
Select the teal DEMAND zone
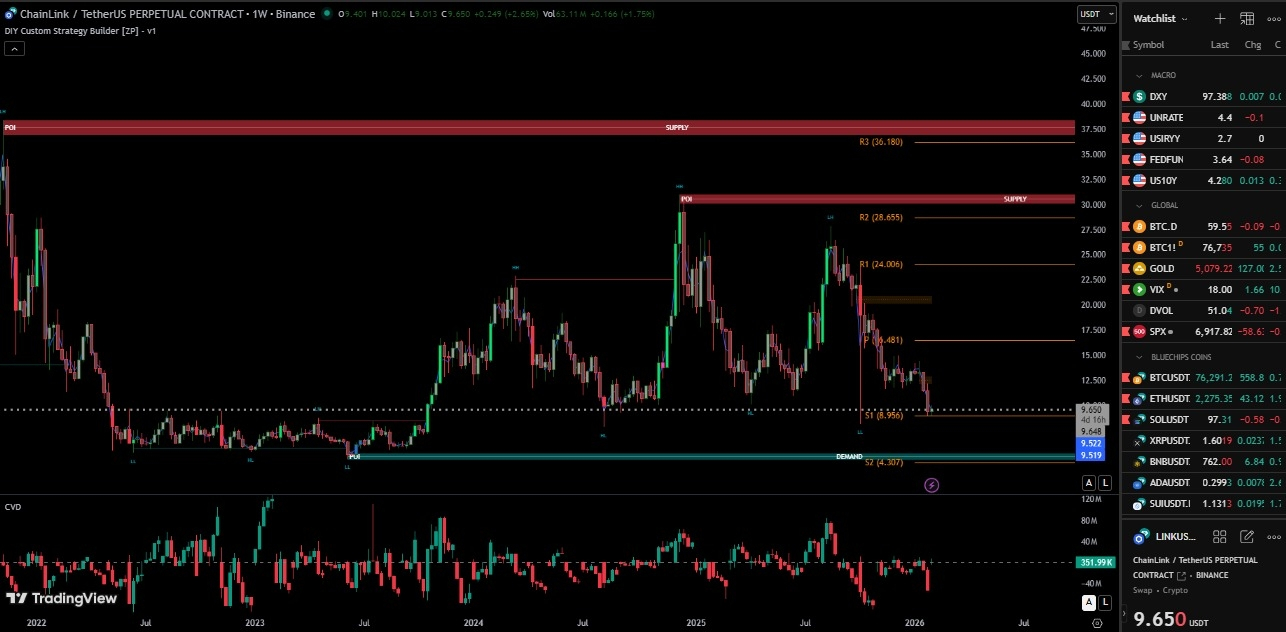point(711,456)
